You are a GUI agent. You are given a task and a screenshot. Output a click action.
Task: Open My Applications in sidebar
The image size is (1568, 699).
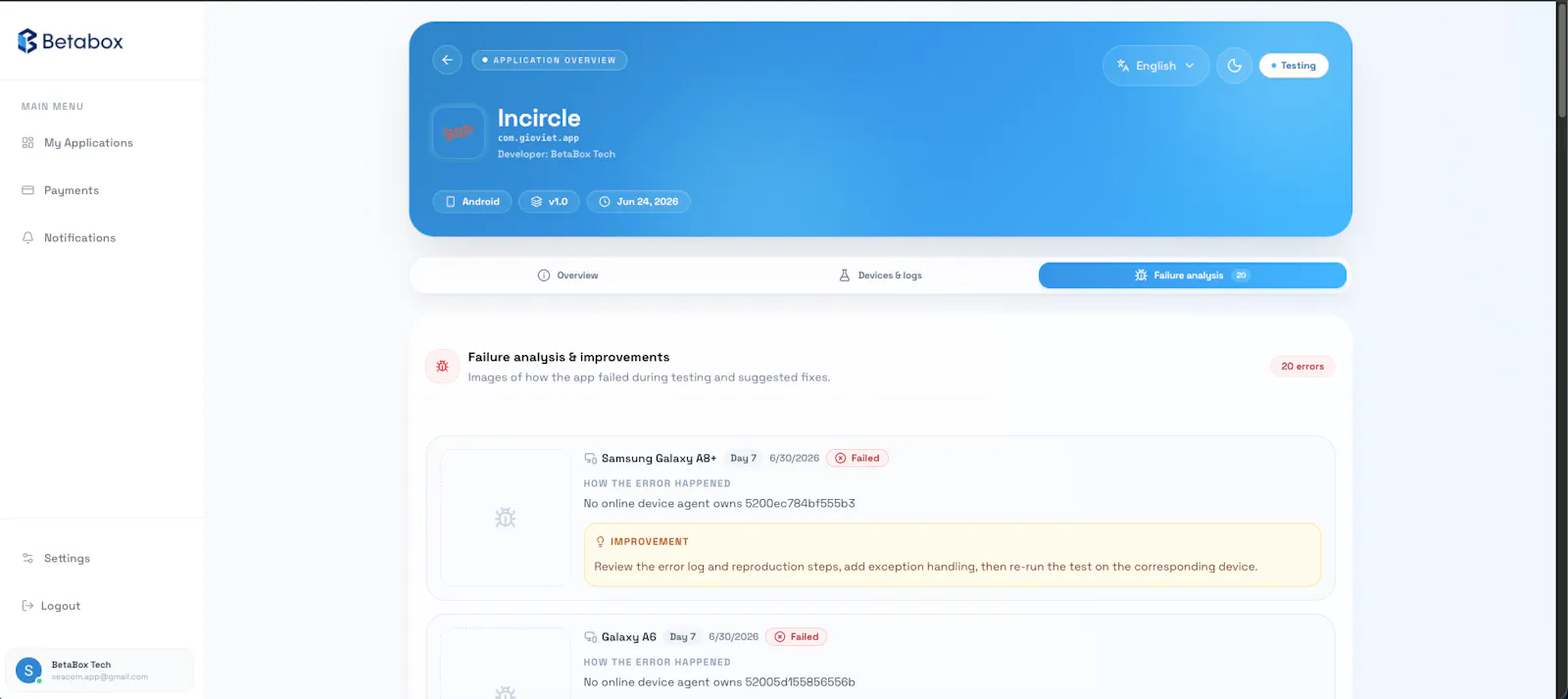(x=88, y=143)
